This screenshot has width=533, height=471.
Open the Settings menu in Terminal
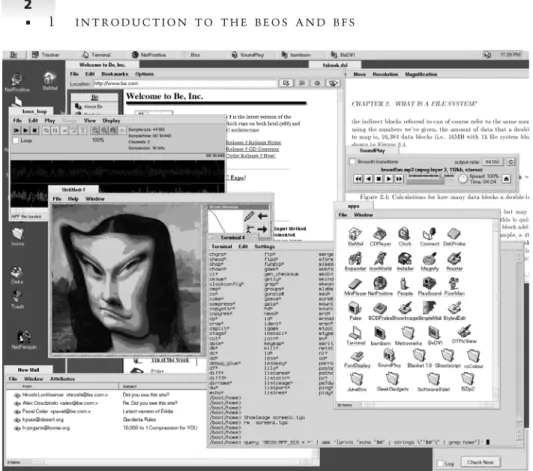click(264, 247)
